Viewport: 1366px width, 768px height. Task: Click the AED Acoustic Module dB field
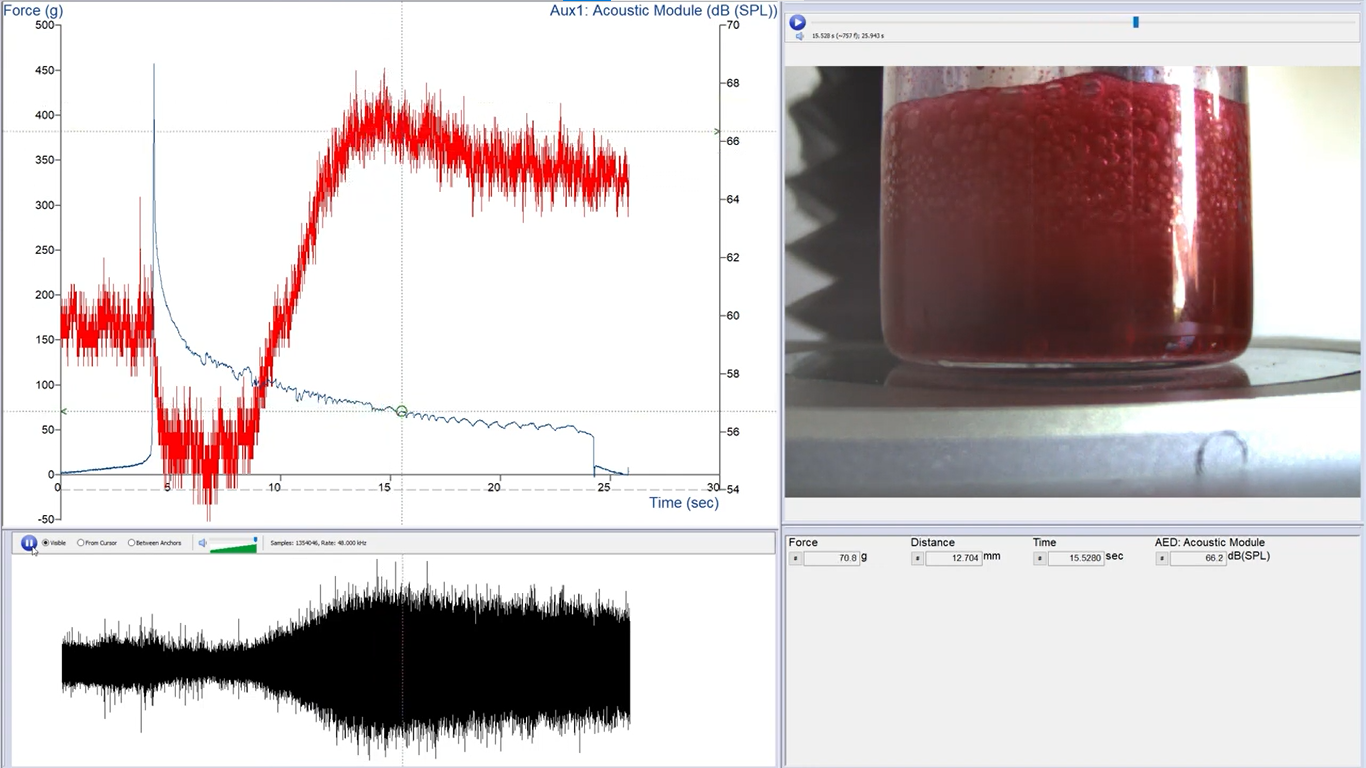click(1198, 558)
